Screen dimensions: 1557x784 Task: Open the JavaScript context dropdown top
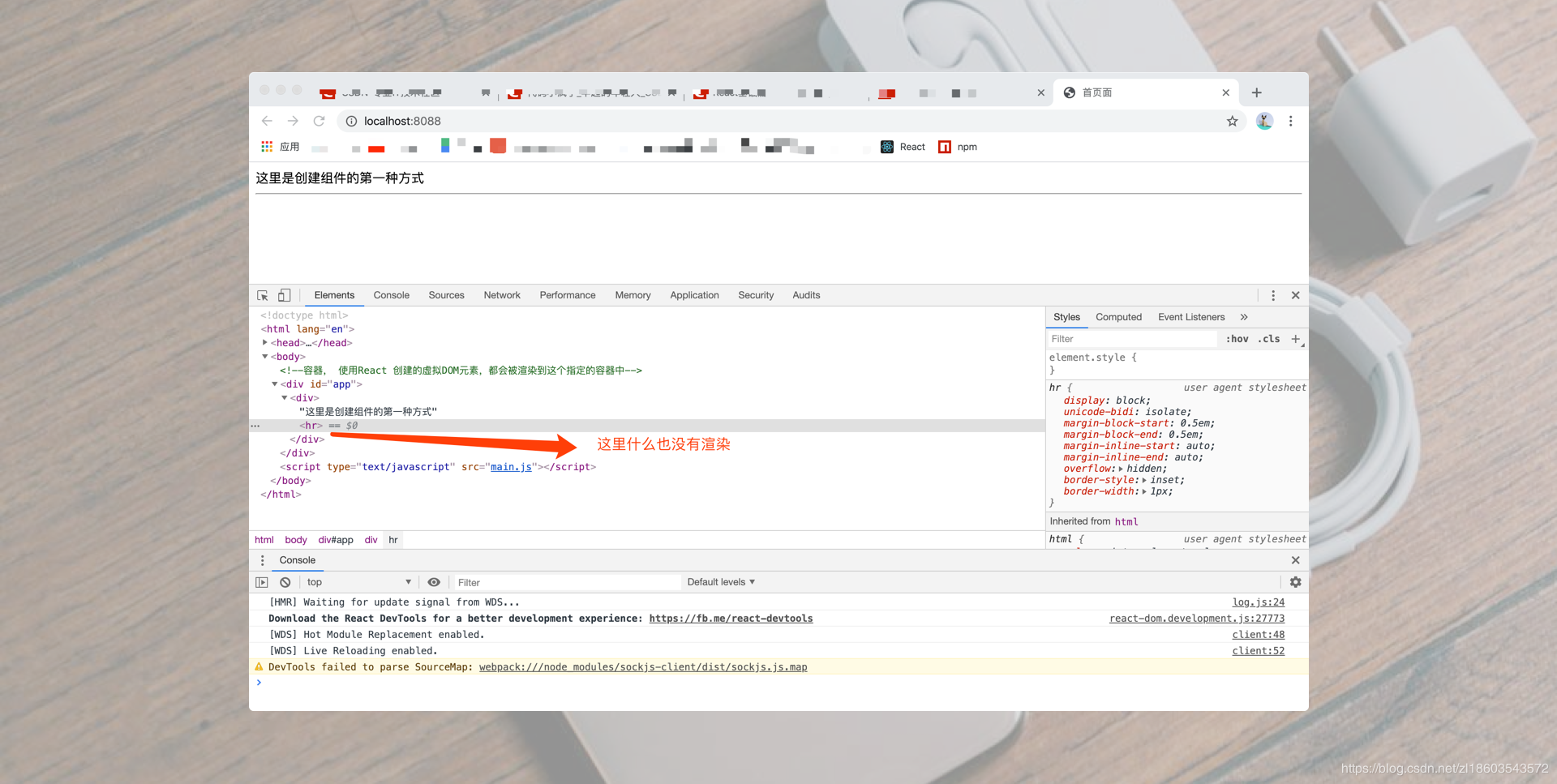coord(358,582)
